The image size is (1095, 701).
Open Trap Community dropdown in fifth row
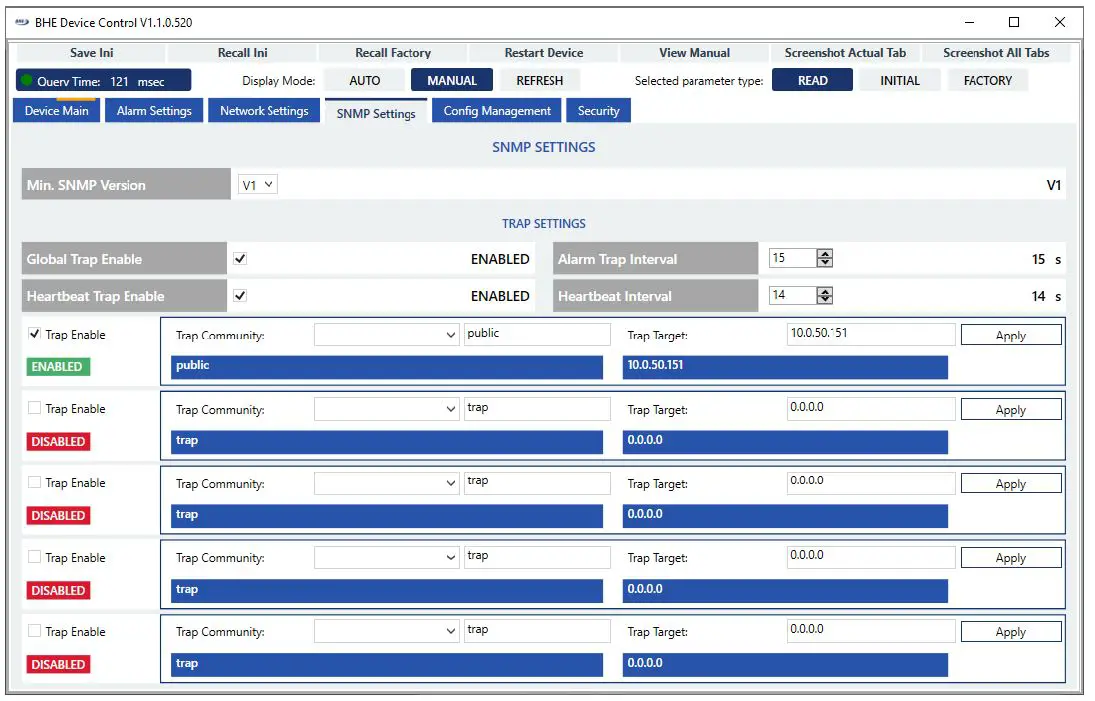pos(387,631)
